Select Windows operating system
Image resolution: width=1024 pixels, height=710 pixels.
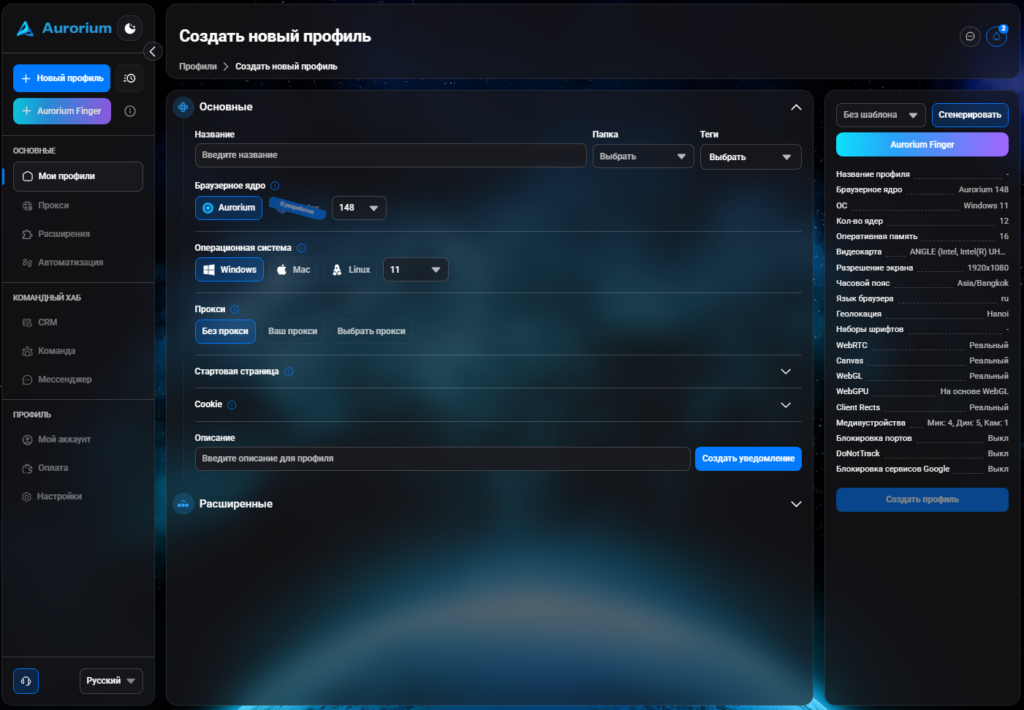(229, 270)
